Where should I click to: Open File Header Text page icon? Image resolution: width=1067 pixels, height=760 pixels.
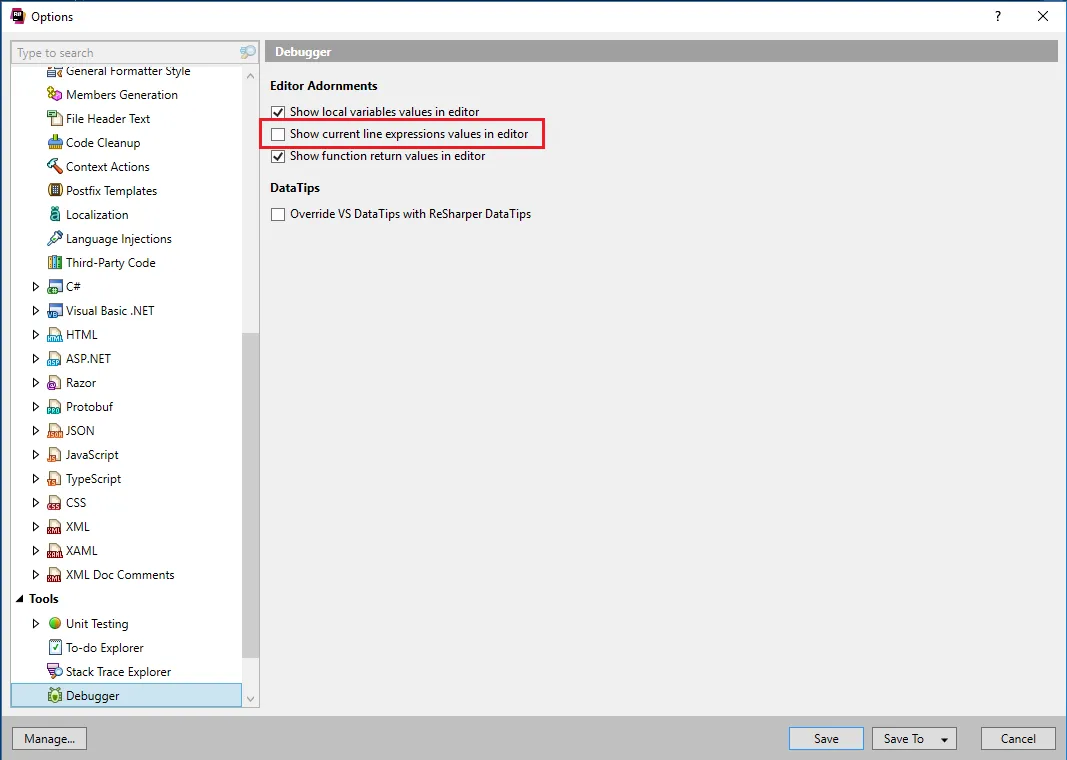click(x=54, y=118)
